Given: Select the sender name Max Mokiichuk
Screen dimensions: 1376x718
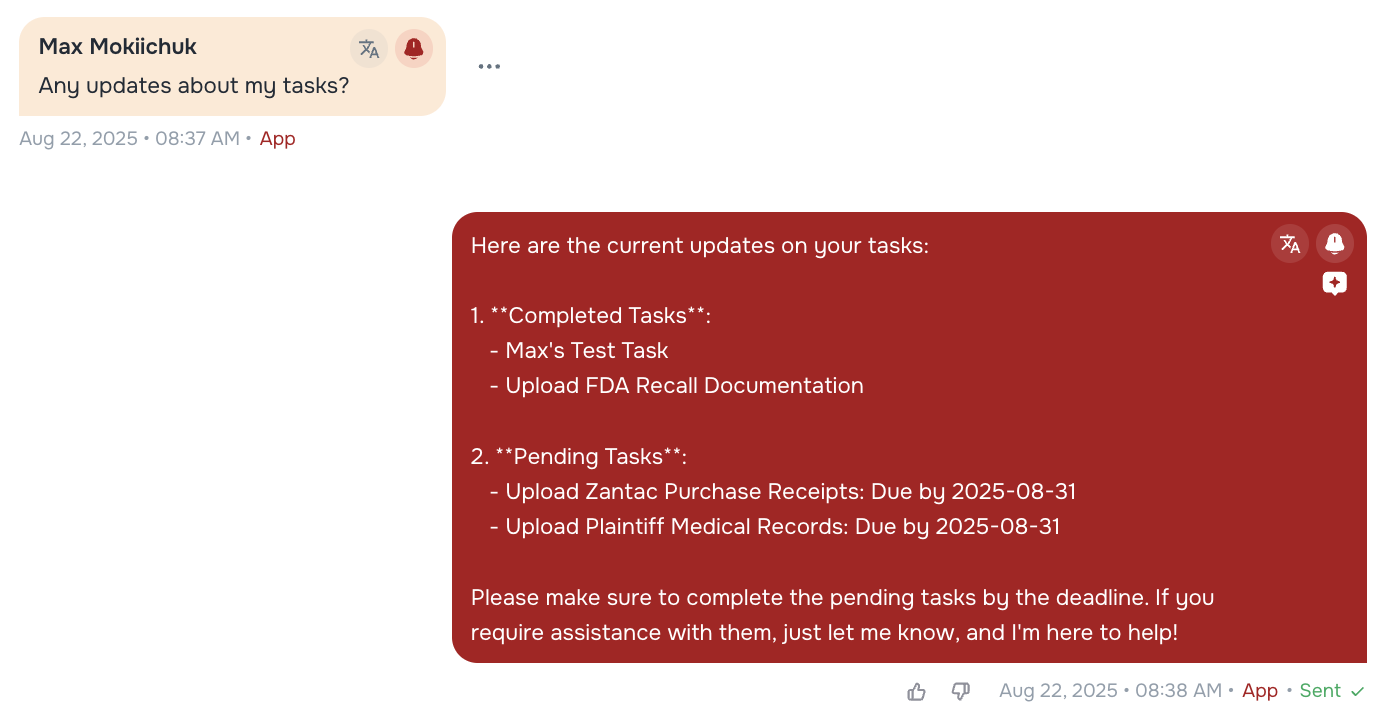Looking at the screenshot, I should (x=117, y=46).
